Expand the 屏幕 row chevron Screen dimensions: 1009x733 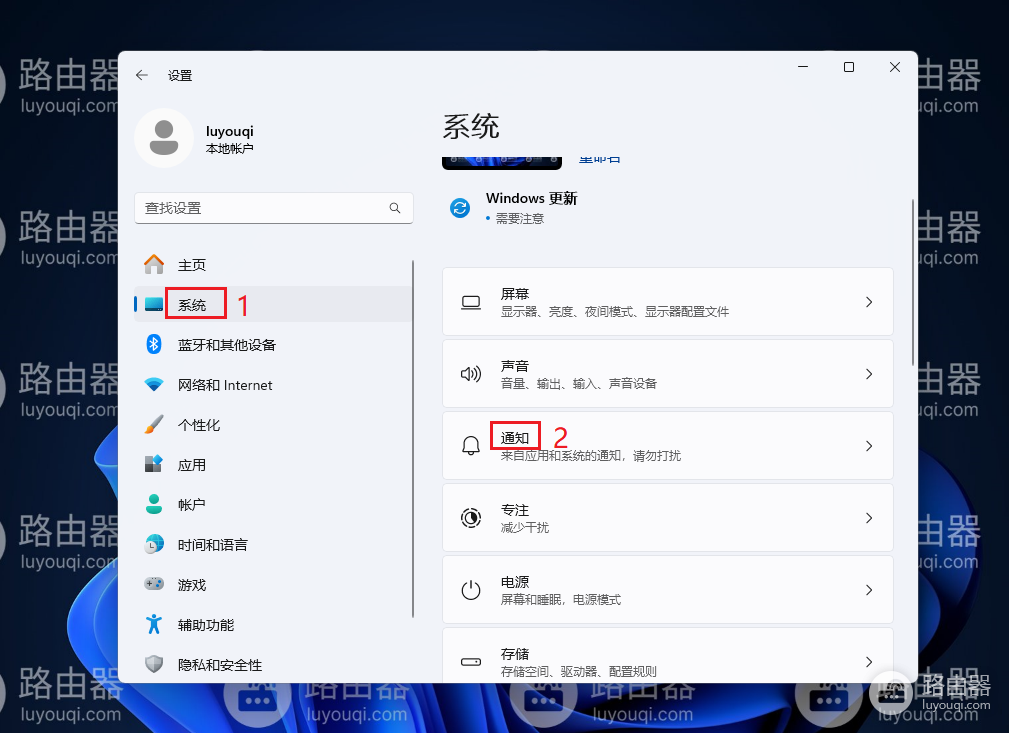[x=869, y=302]
